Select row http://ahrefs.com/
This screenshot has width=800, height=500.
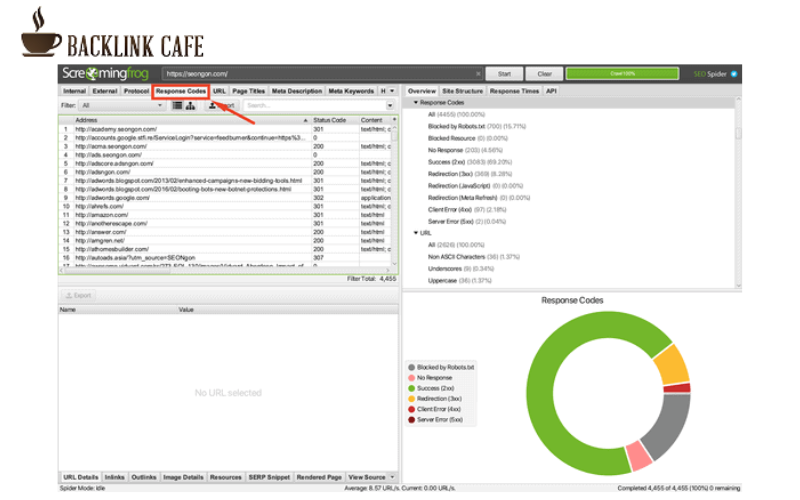tap(224, 207)
